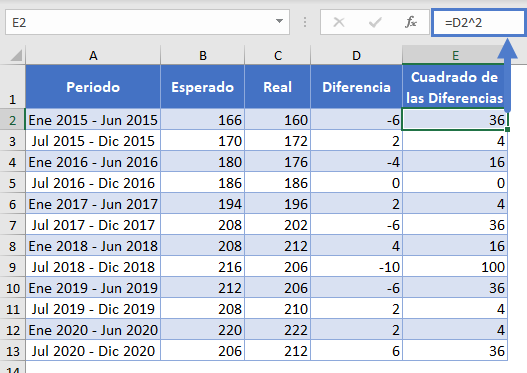This screenshot has width=527, height=373.
Task: Select row 10 header
Action: click(12, 288)
